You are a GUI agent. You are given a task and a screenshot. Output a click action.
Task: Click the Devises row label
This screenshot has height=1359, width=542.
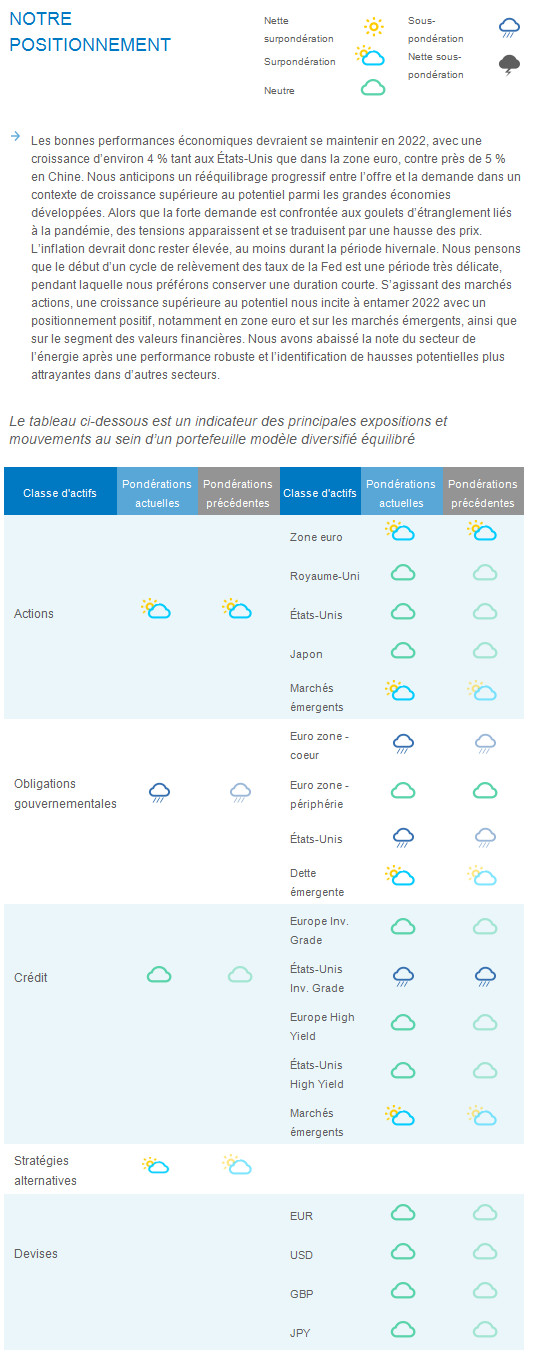(x=36, y=1253)
